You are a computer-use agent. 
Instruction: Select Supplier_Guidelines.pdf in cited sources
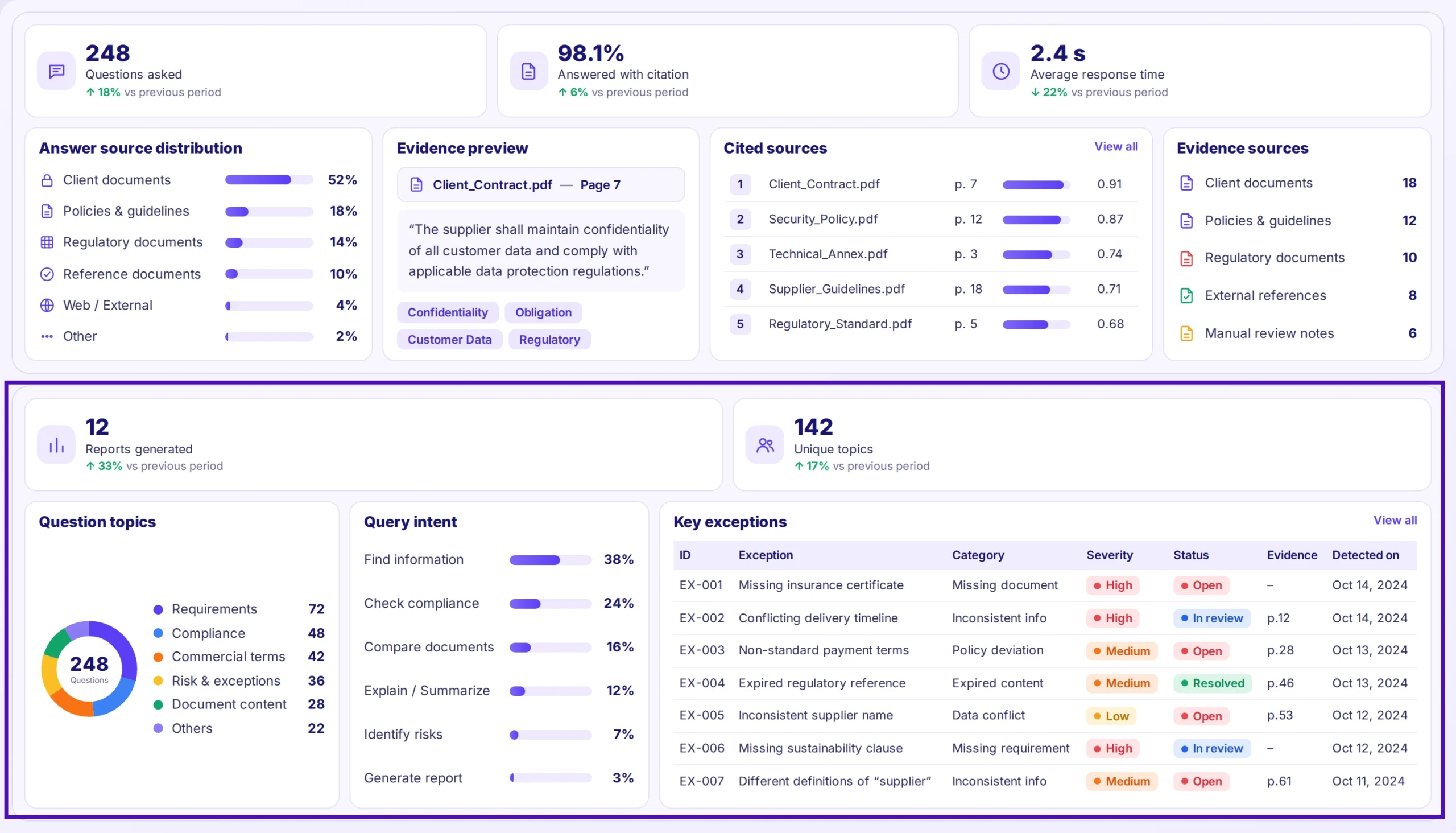(930, 289)
